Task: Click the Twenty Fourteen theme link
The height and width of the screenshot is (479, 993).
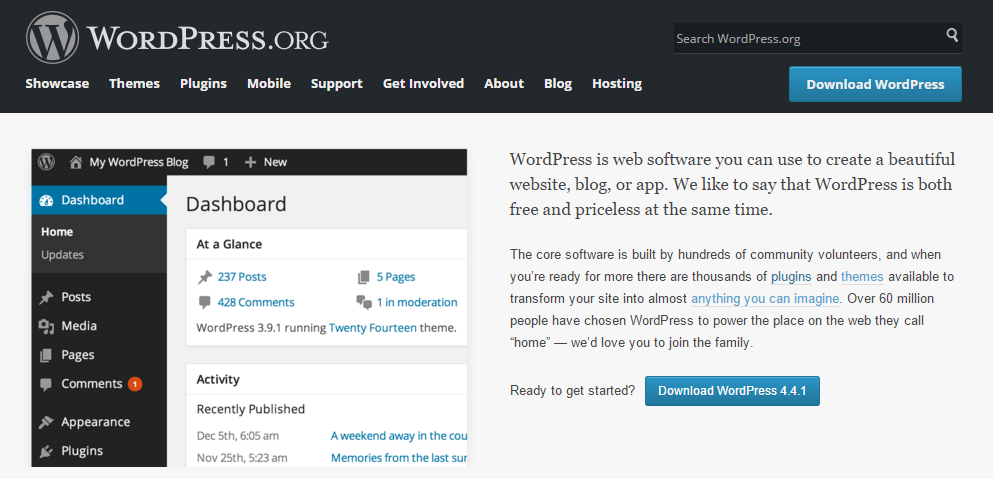Action: tap(373, 328)
